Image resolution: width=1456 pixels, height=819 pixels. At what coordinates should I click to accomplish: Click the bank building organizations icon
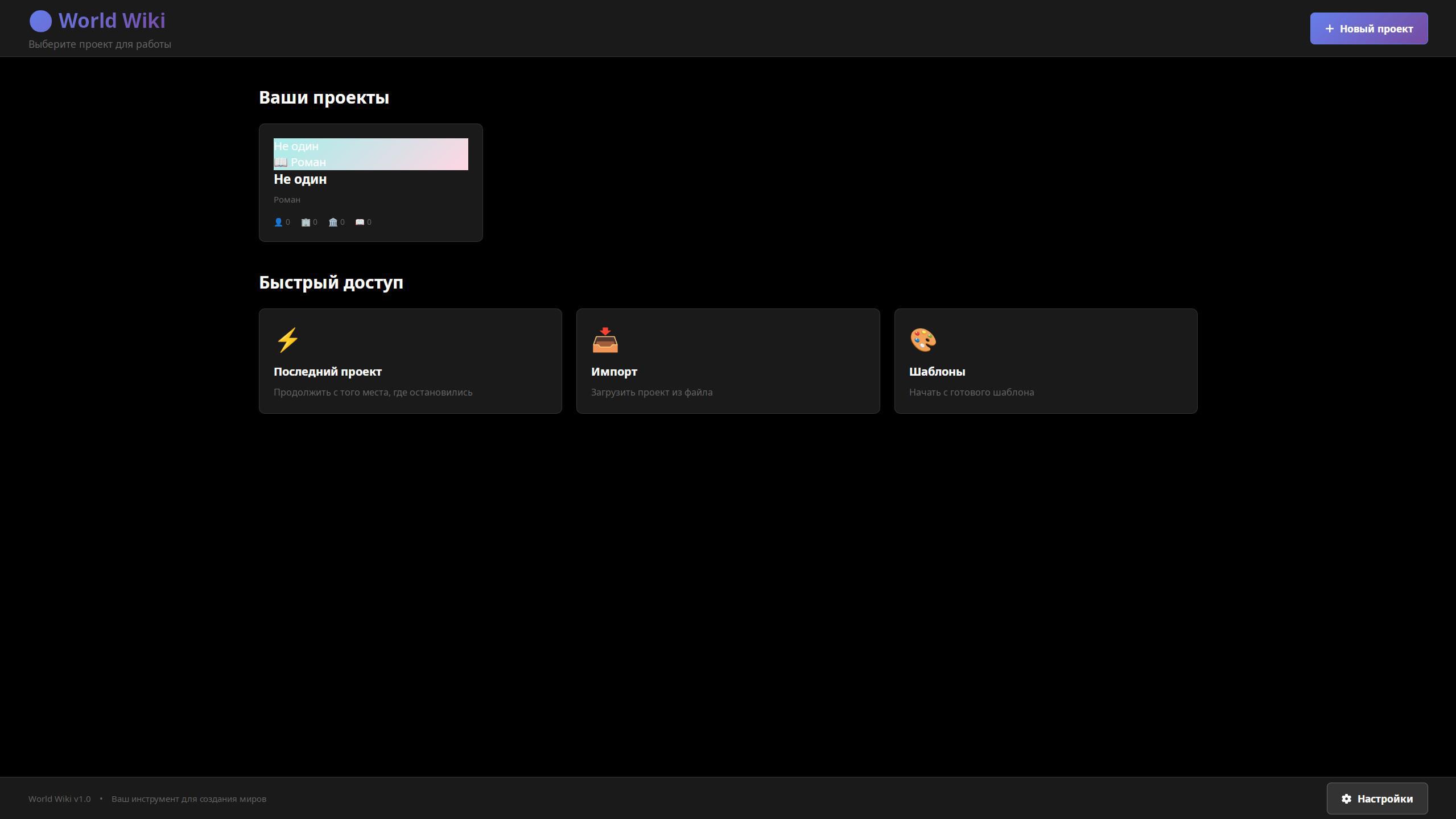pos(333,223)
